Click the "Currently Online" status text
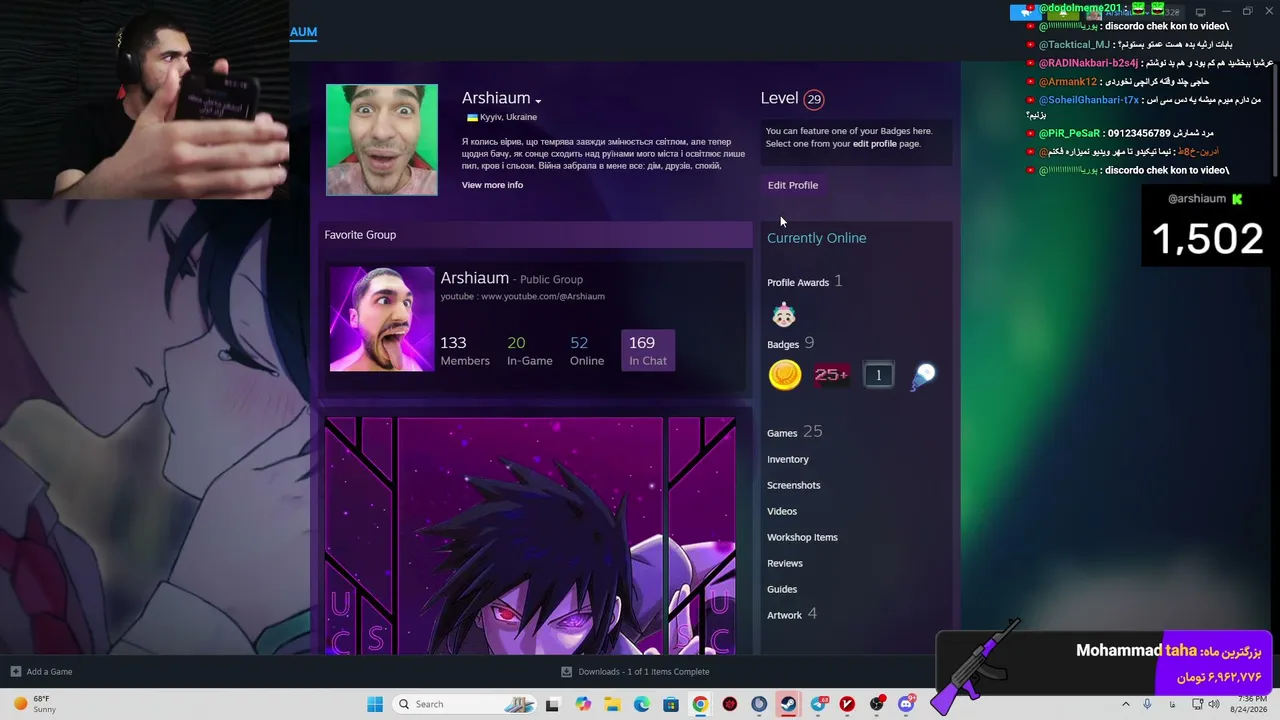Screen dimensions: 1280x720 pyautogui.click(x=817, y=238)
